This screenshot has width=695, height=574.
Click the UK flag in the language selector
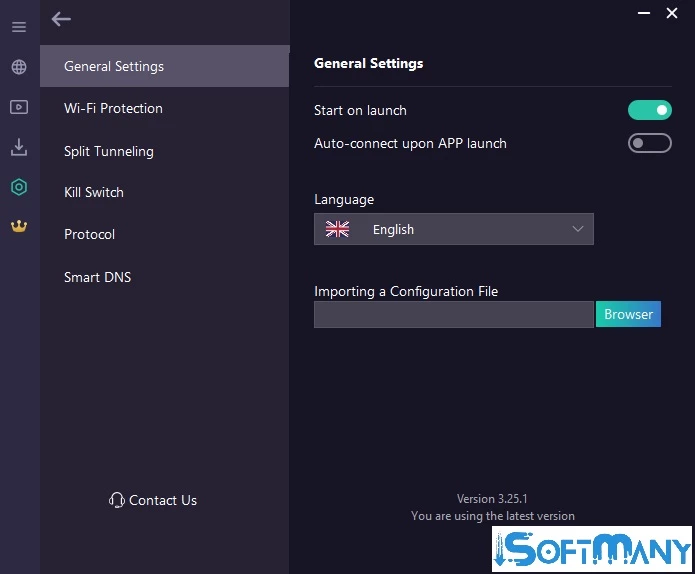(x=338, y=229)
